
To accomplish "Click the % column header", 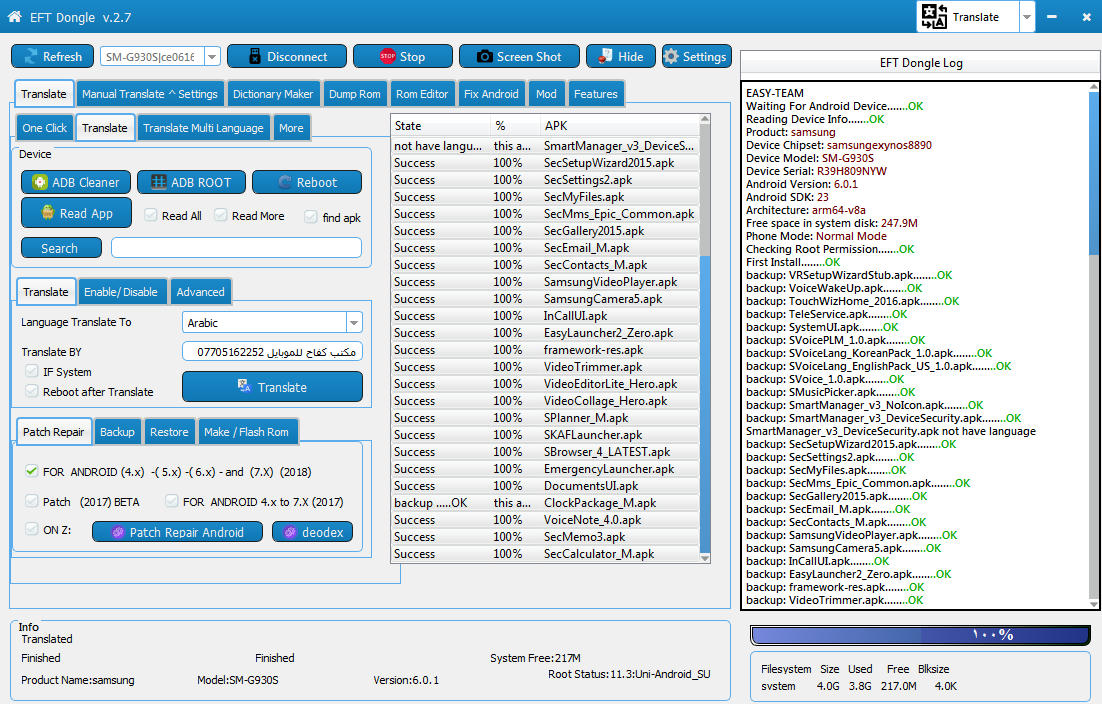I will 515,125.
